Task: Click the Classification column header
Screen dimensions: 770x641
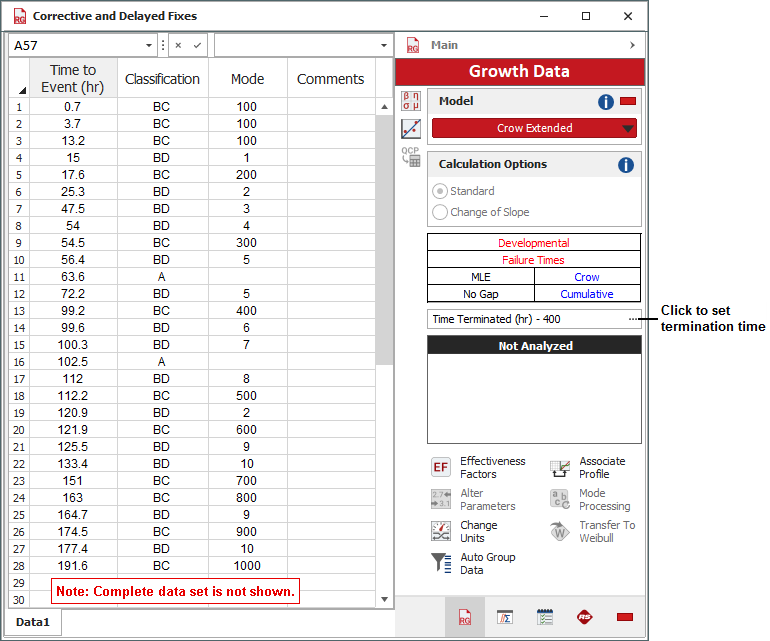Action: tap(162, 79)
